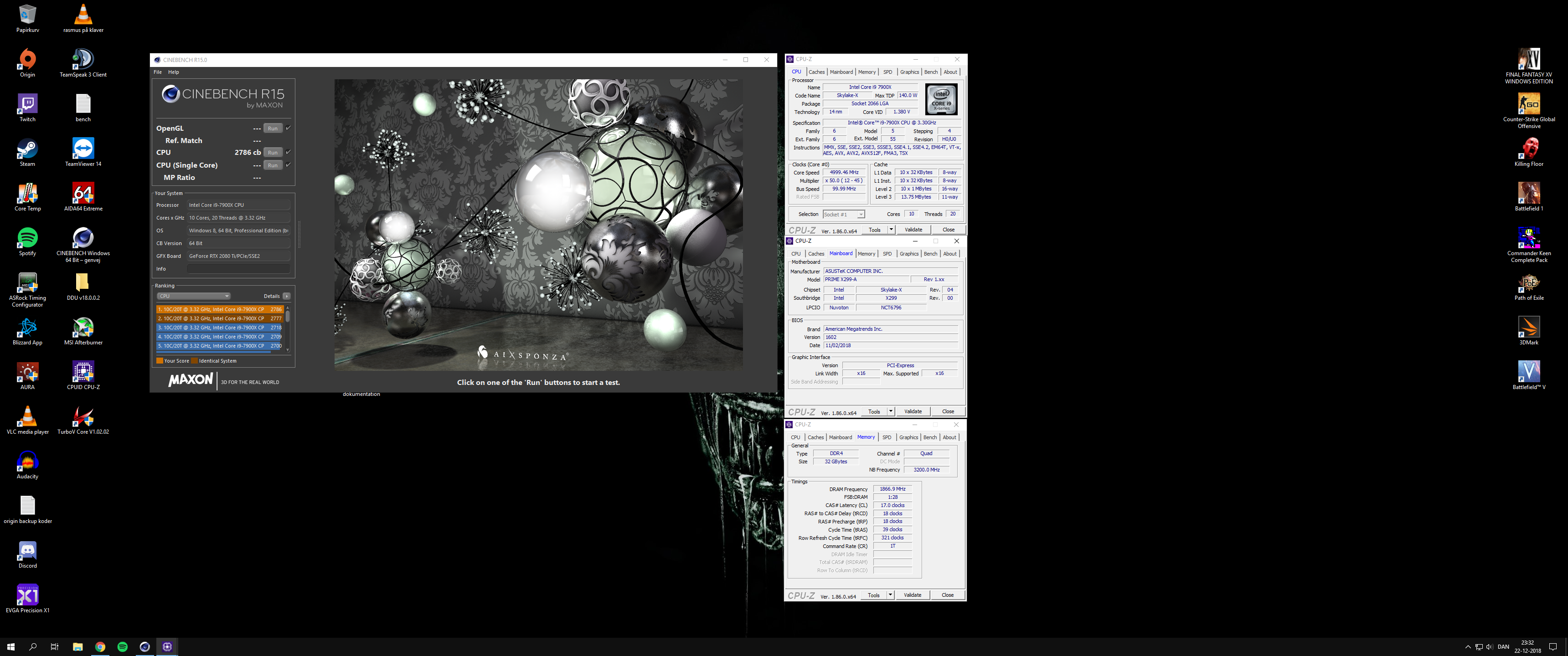This screenshot has width=1568, height=656.
Task: Launch Path of Exile from desktop
Action: [1528, 287]
